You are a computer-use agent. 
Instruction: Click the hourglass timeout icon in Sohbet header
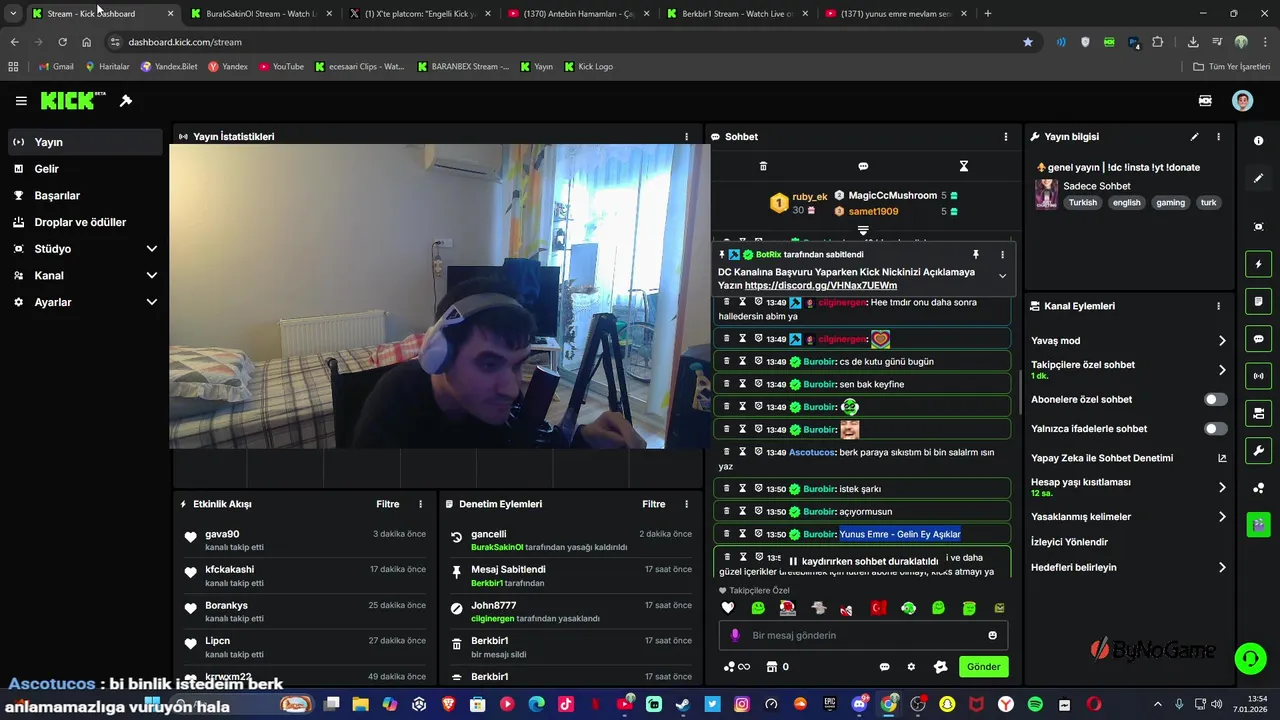[x=964, y=166]
